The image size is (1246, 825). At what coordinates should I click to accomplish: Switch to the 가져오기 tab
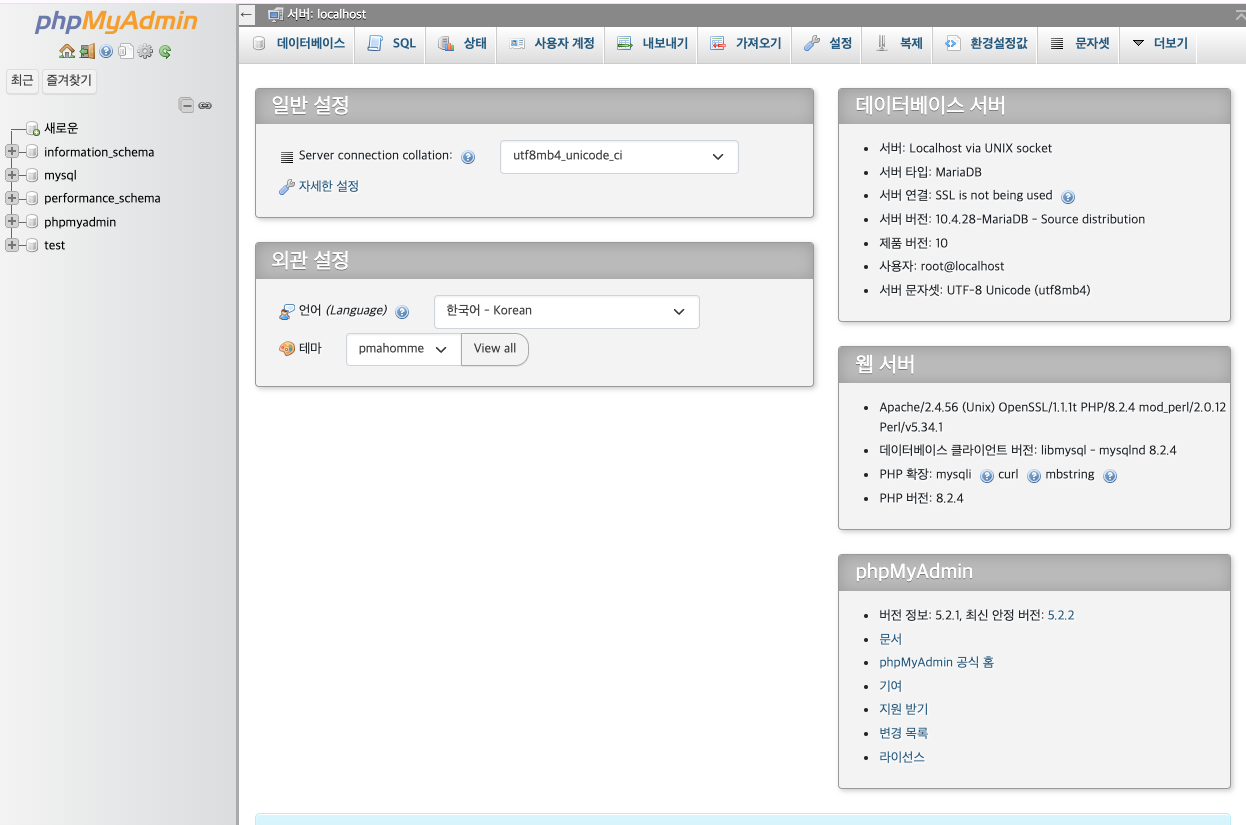click(745, 44)
